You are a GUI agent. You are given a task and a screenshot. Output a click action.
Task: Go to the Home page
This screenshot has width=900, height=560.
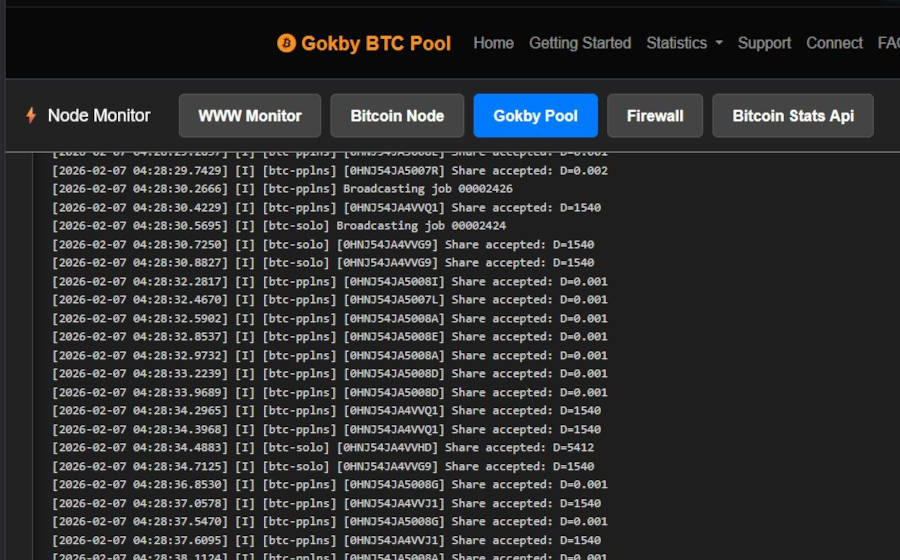pyautogui.click(x=493, y=43)
